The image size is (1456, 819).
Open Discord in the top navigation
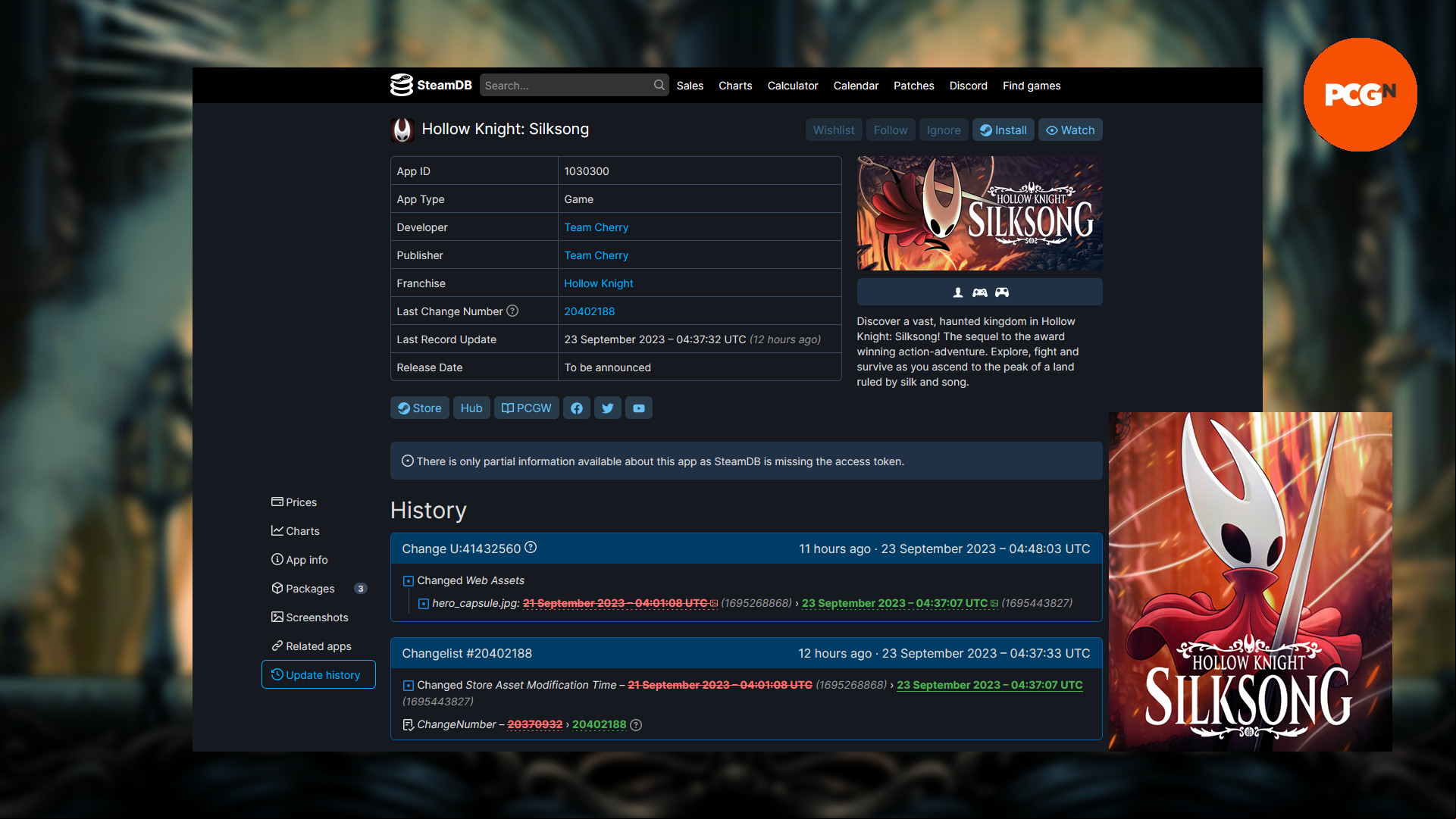(x=968, y=86)
